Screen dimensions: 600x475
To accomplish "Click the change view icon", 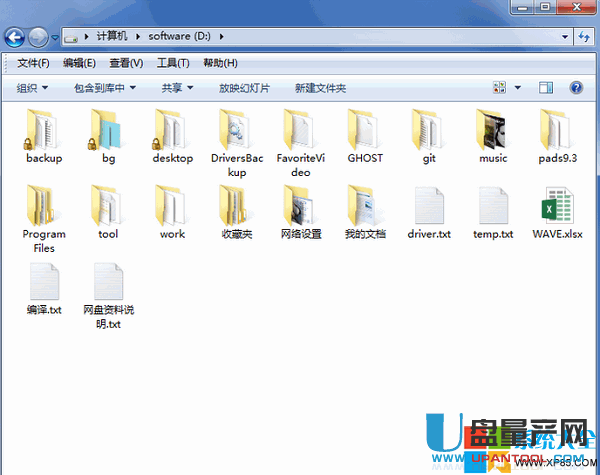I will pyautogui.click(x=499, y=88).
